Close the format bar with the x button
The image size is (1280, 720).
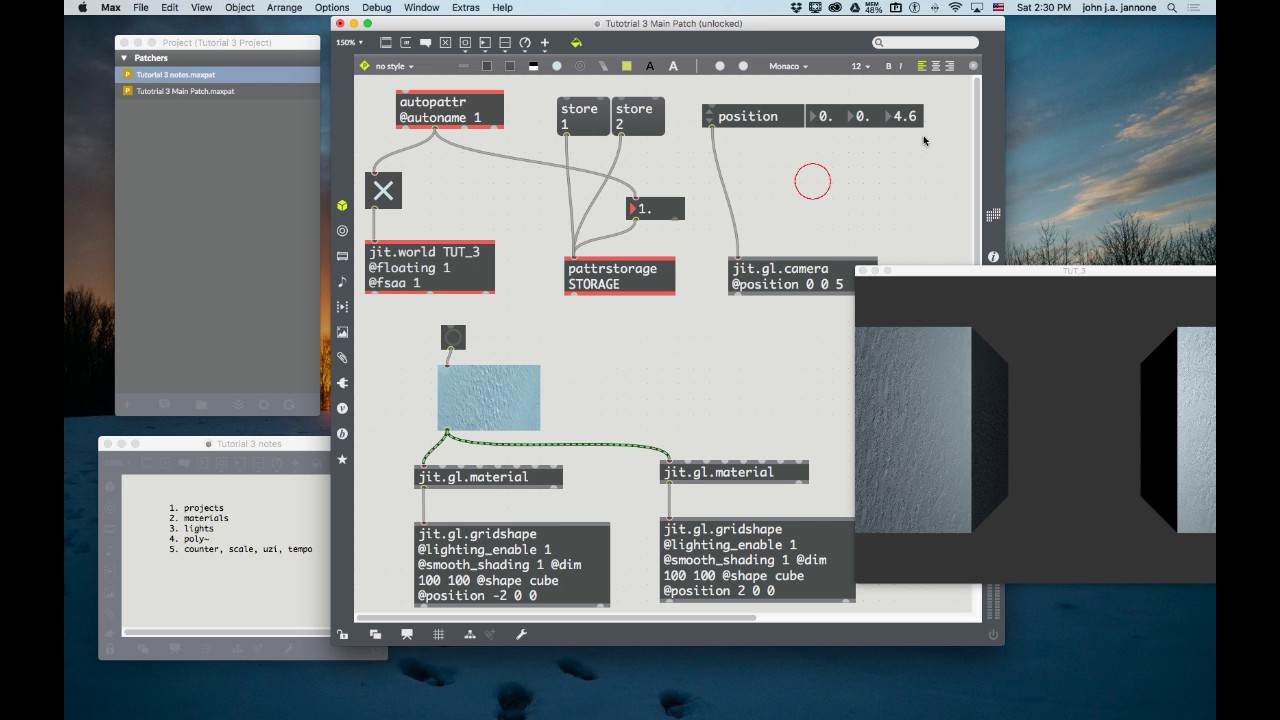973,66
